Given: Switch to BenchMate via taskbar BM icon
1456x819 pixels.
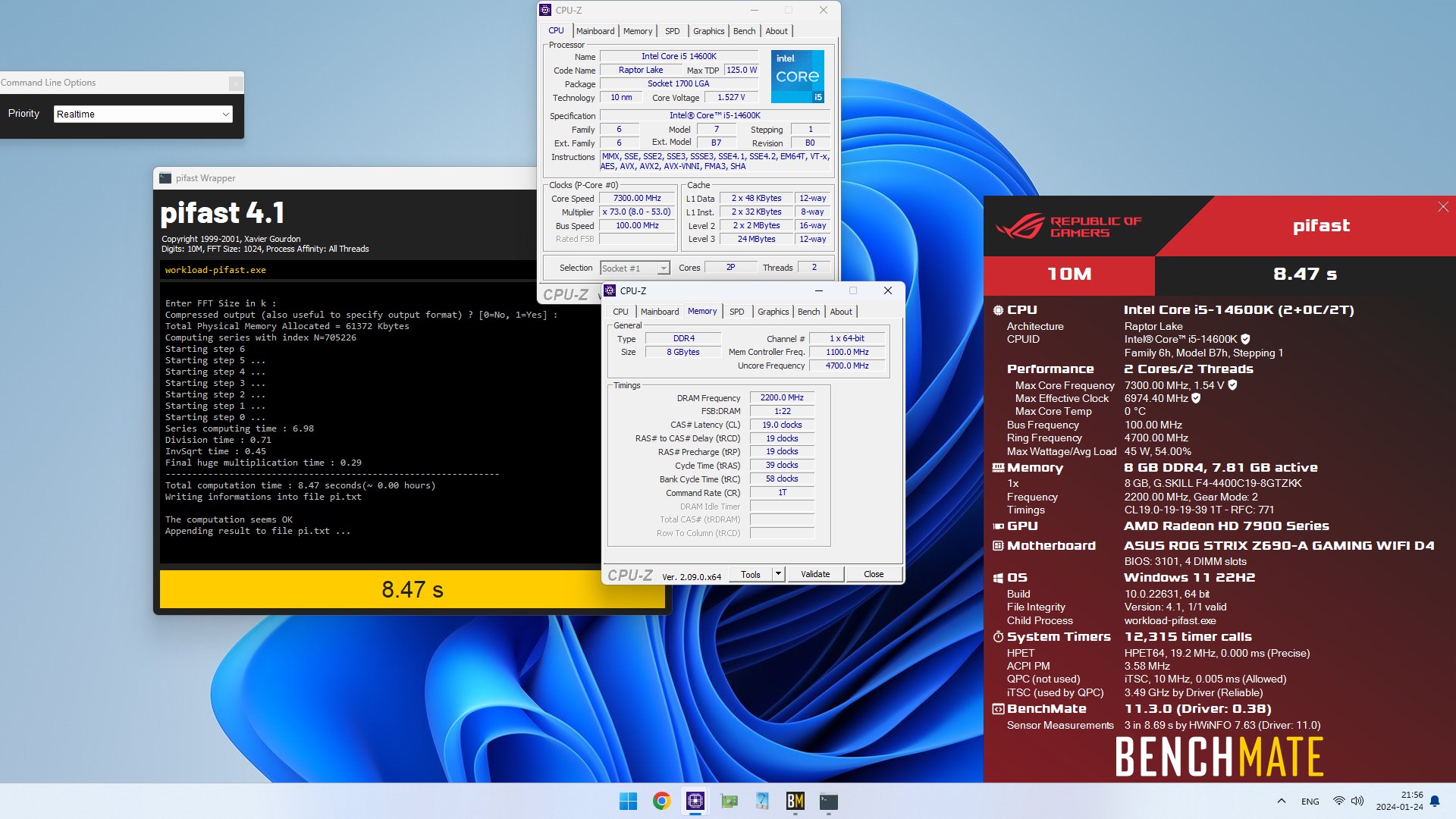Looking at the screenshot, I should coord(795,801).
